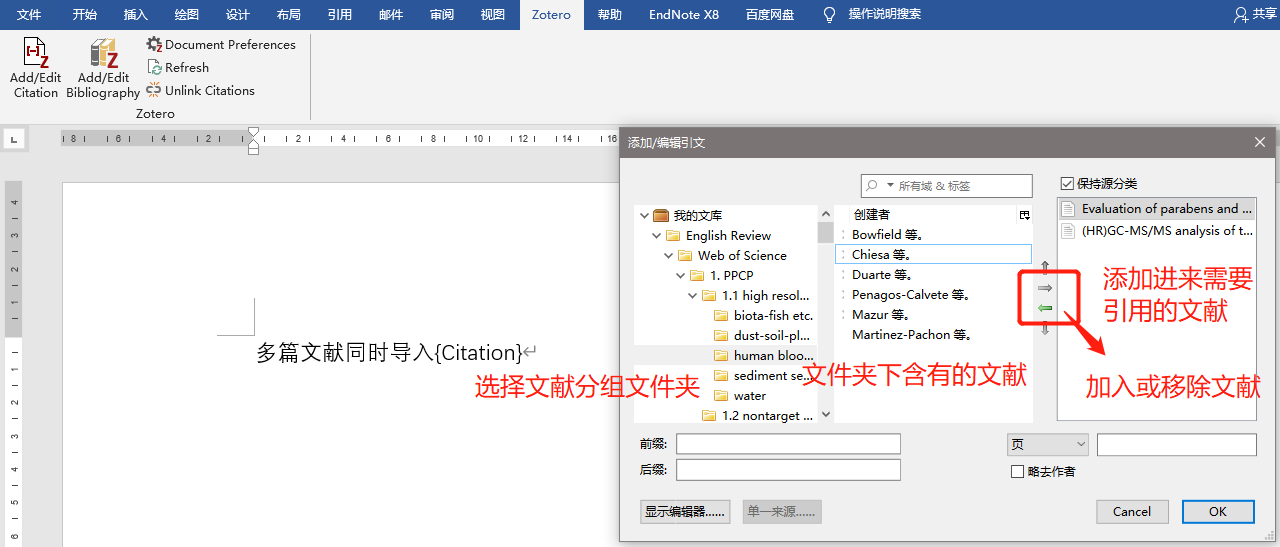Click the Cancel button
1280x547 pixels.
tap(1132, 512)
